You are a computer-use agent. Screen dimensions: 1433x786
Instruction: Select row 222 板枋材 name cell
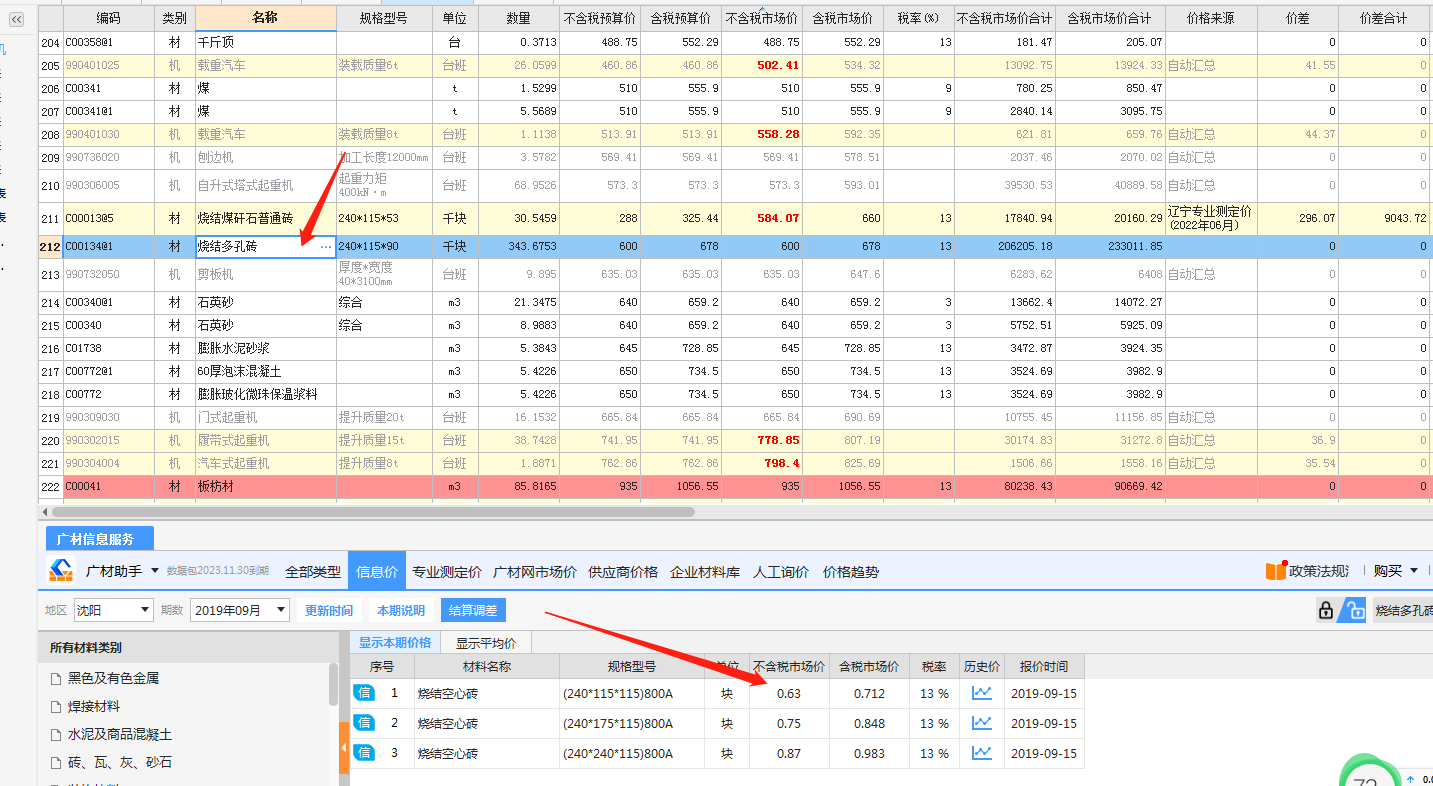(x=265, y=486)
